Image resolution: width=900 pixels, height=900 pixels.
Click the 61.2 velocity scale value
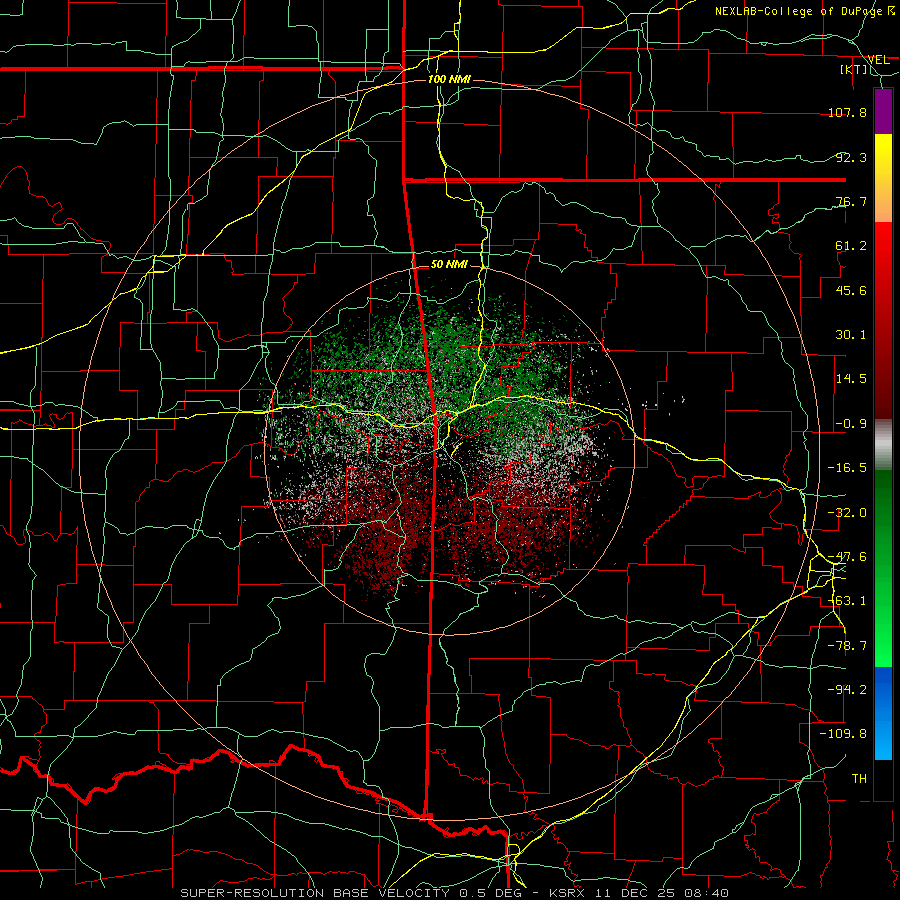pyautogui.click(x=851, y=246)
